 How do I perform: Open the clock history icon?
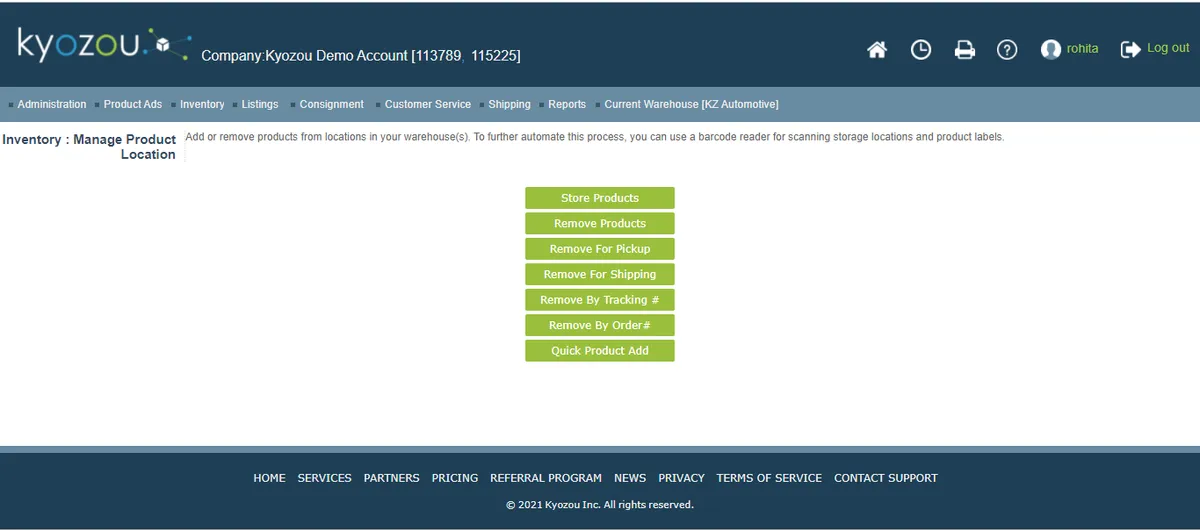(x=921, y=50)
